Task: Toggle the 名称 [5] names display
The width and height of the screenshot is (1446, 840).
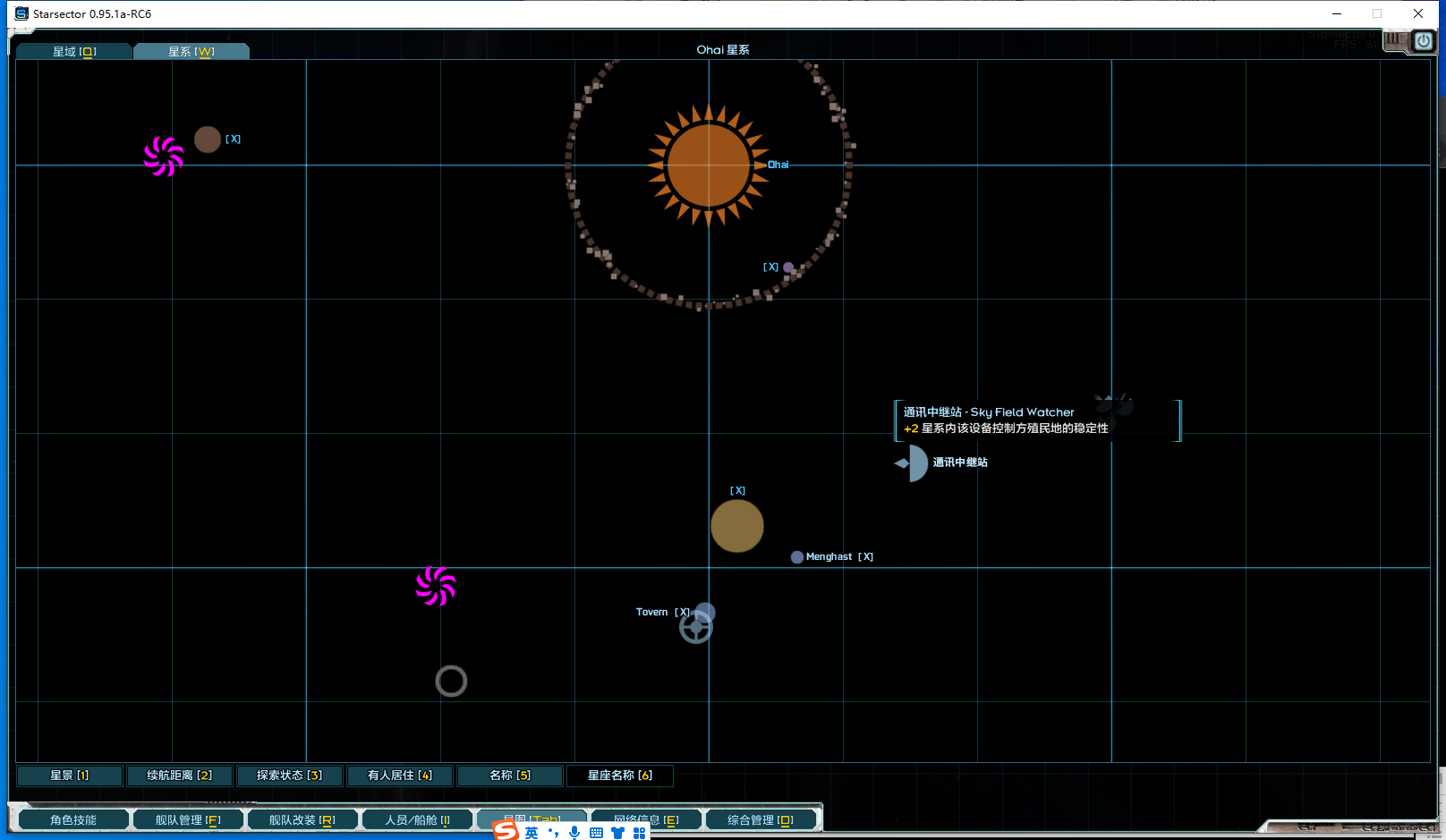Action: pyautogui.click(x=510, y=776)
